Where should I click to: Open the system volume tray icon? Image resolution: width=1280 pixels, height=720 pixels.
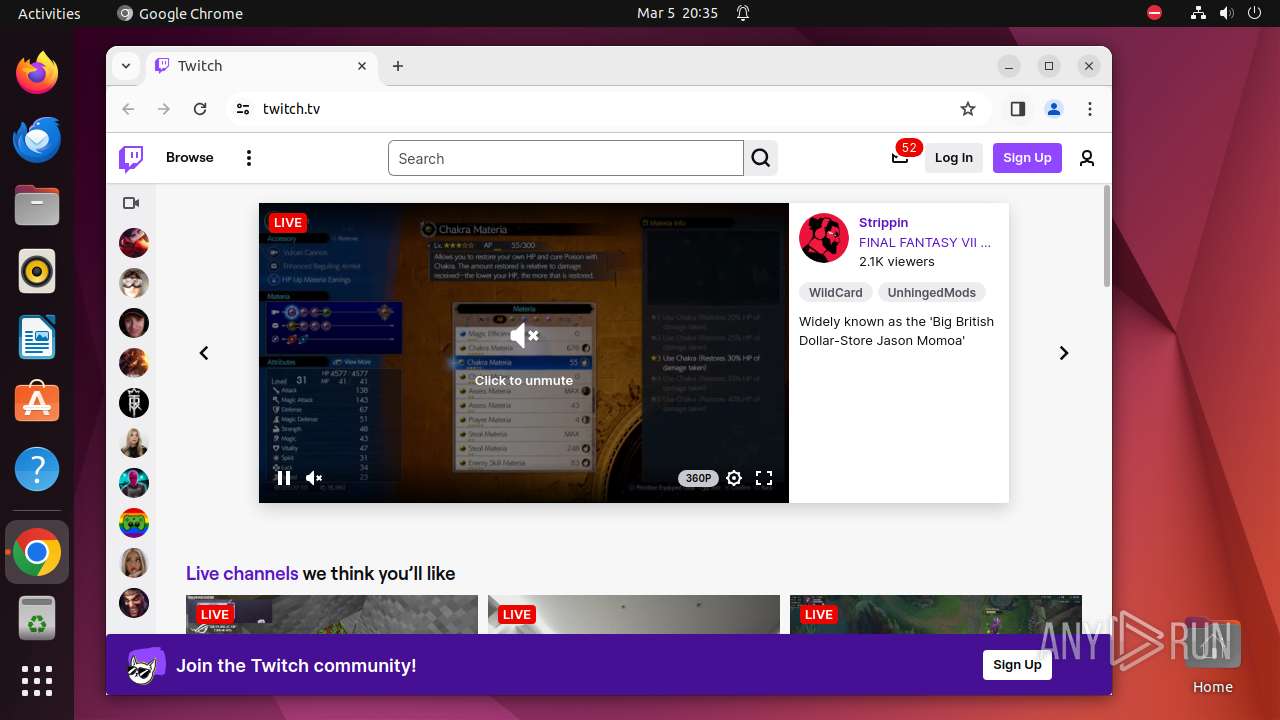(1227, 13)
